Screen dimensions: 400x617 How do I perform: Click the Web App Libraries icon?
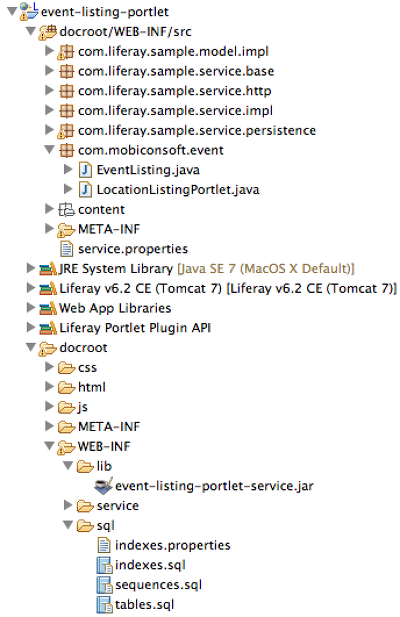click(48, 308)
